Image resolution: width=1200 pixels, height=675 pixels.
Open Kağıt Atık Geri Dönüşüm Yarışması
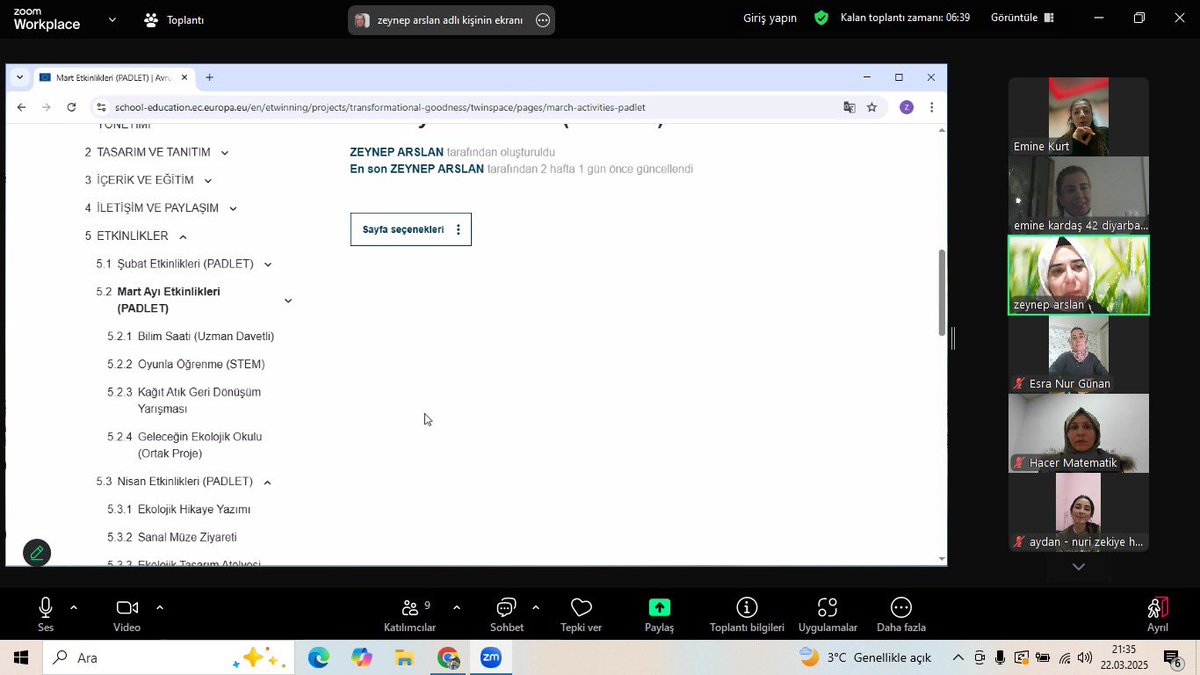pos(199,400)
